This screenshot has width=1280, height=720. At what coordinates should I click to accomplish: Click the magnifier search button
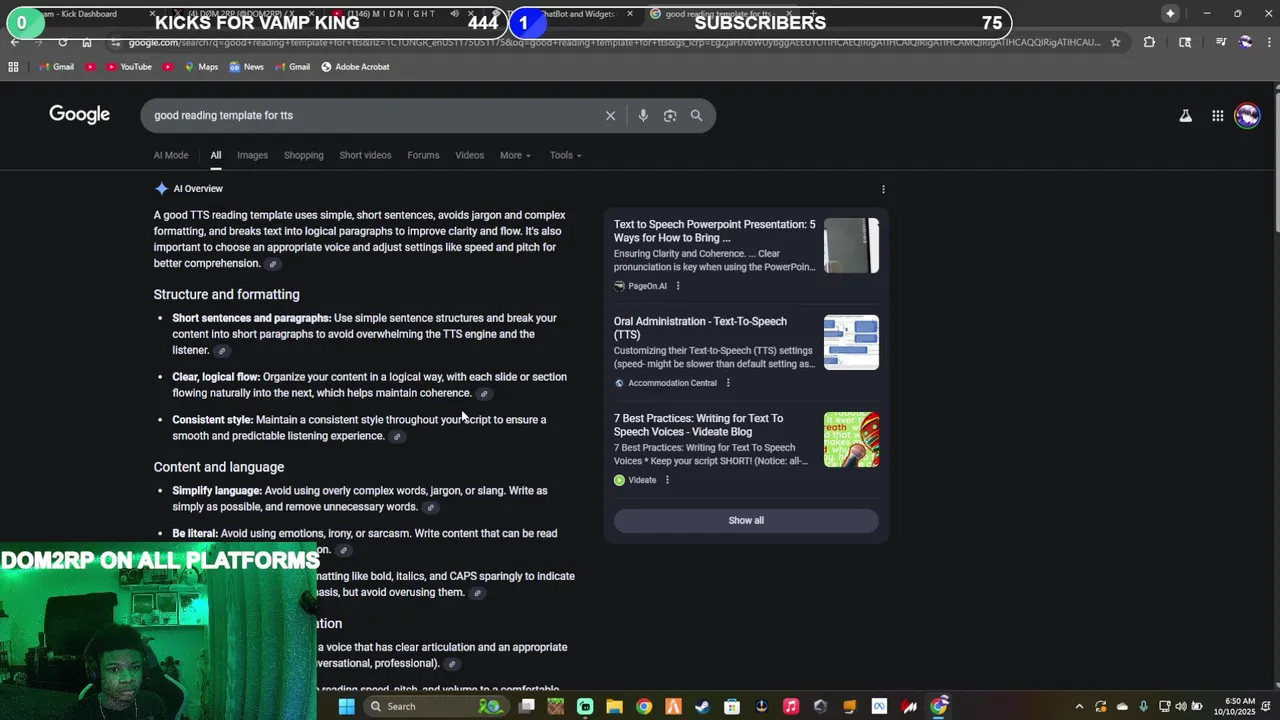(x=696, y=115)
